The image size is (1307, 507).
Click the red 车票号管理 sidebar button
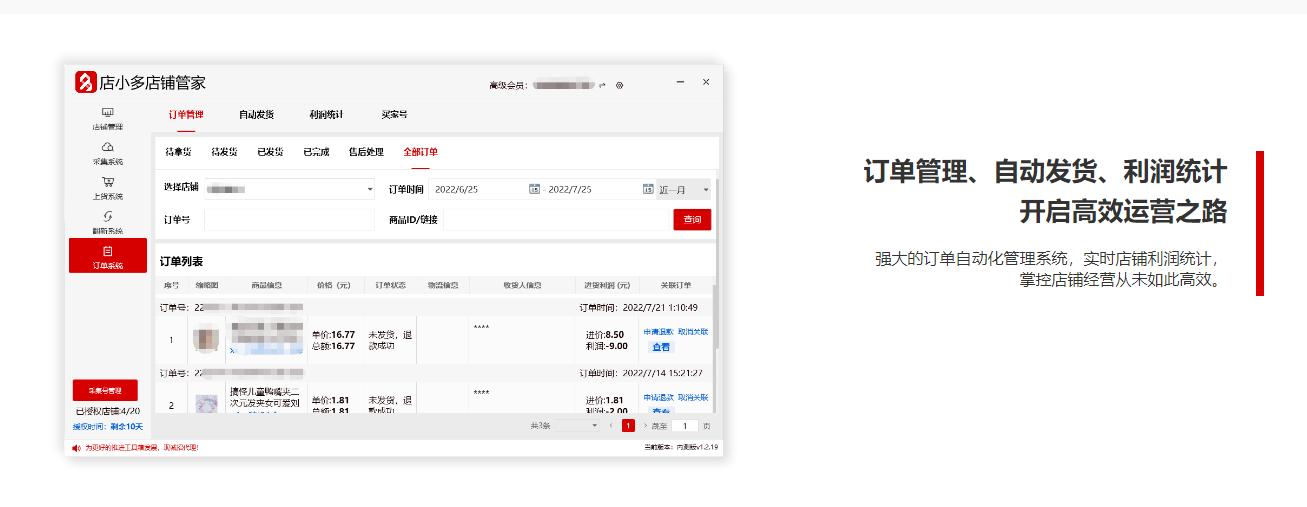(x=104, y=390)
